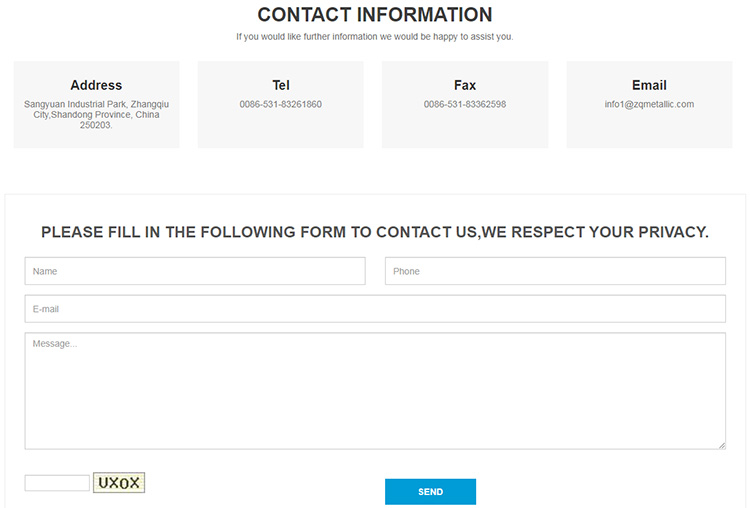Click the Email card heading
This screenshot has height=508, width=750.
[649, 85]
